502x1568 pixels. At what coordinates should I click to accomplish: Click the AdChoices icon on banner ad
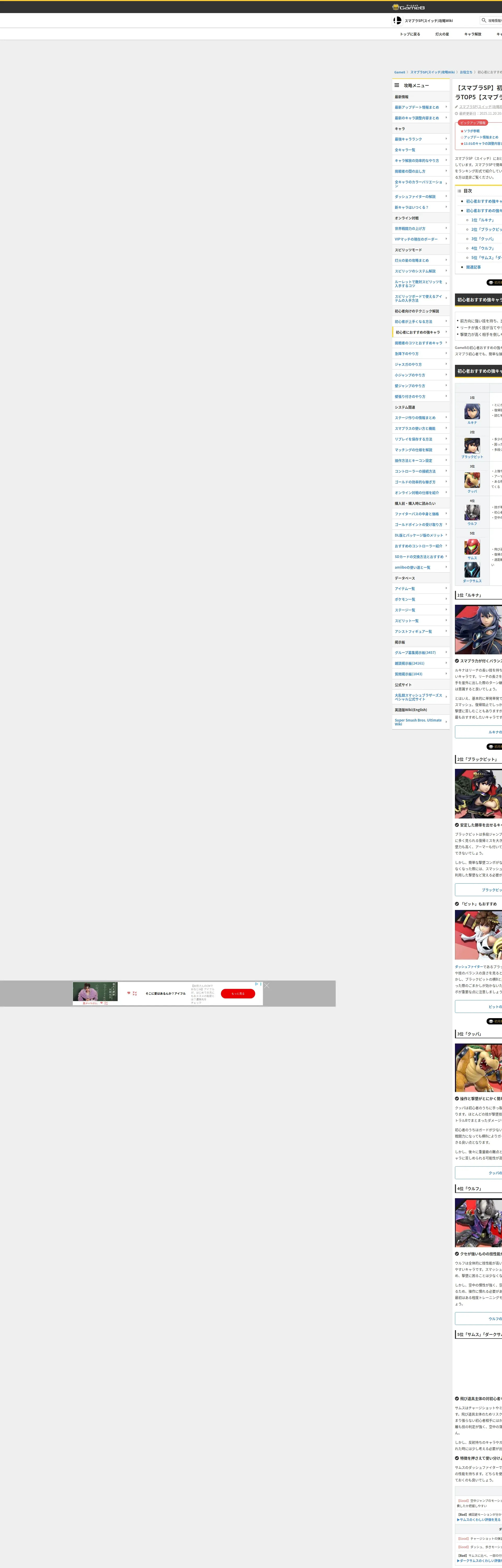click(x=256, y=984)
